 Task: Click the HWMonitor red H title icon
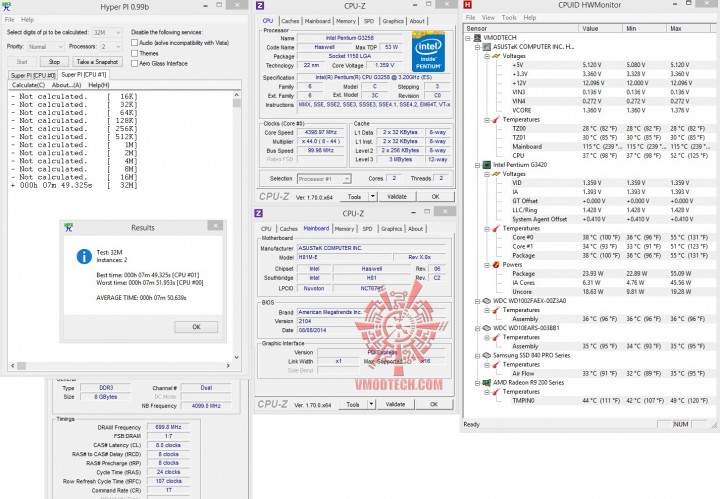coord(467,5)
